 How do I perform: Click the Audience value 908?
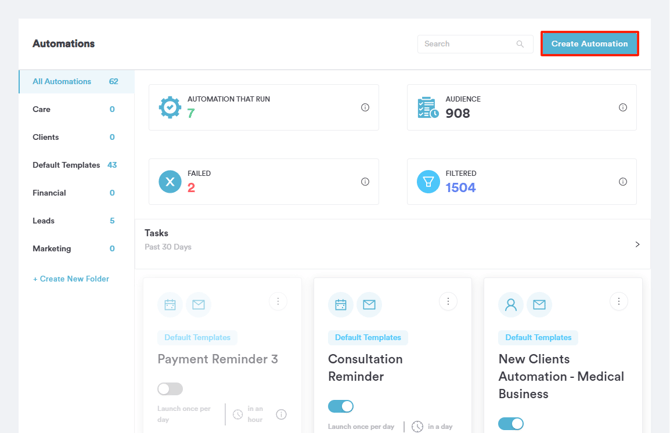click(x=458, y=113)
